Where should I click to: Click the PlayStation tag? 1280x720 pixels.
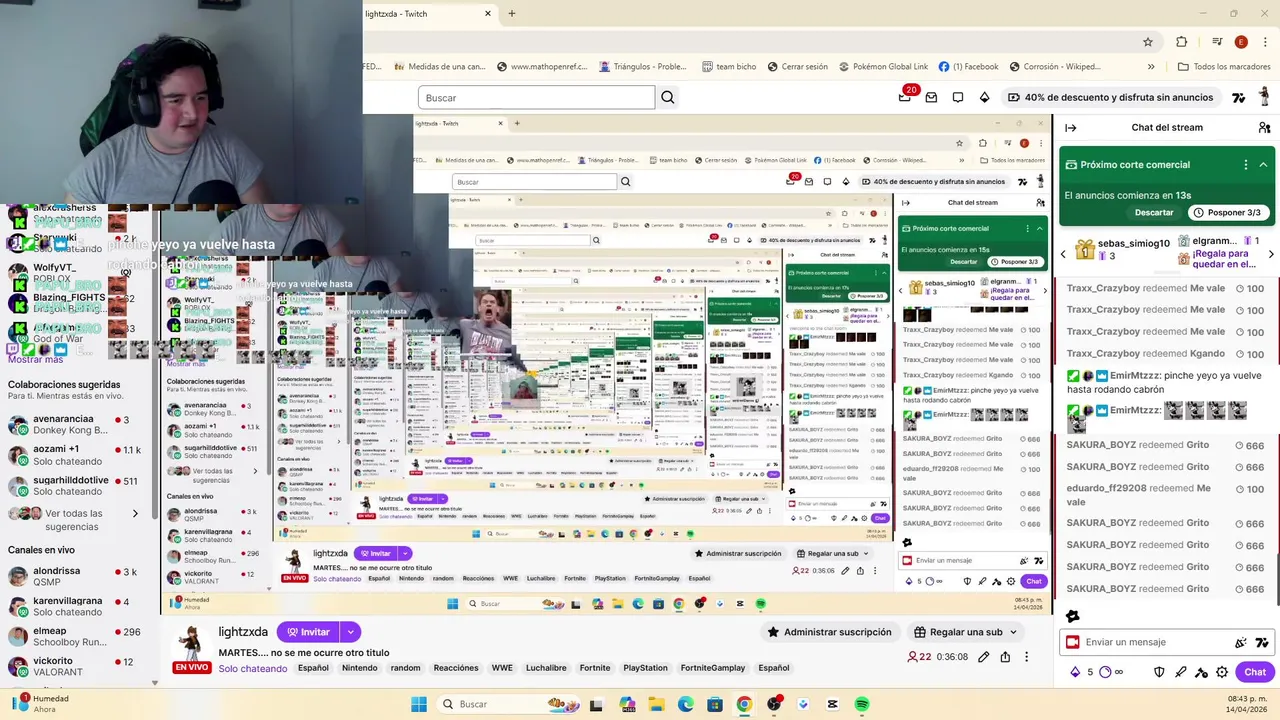[x=645, y=668]
